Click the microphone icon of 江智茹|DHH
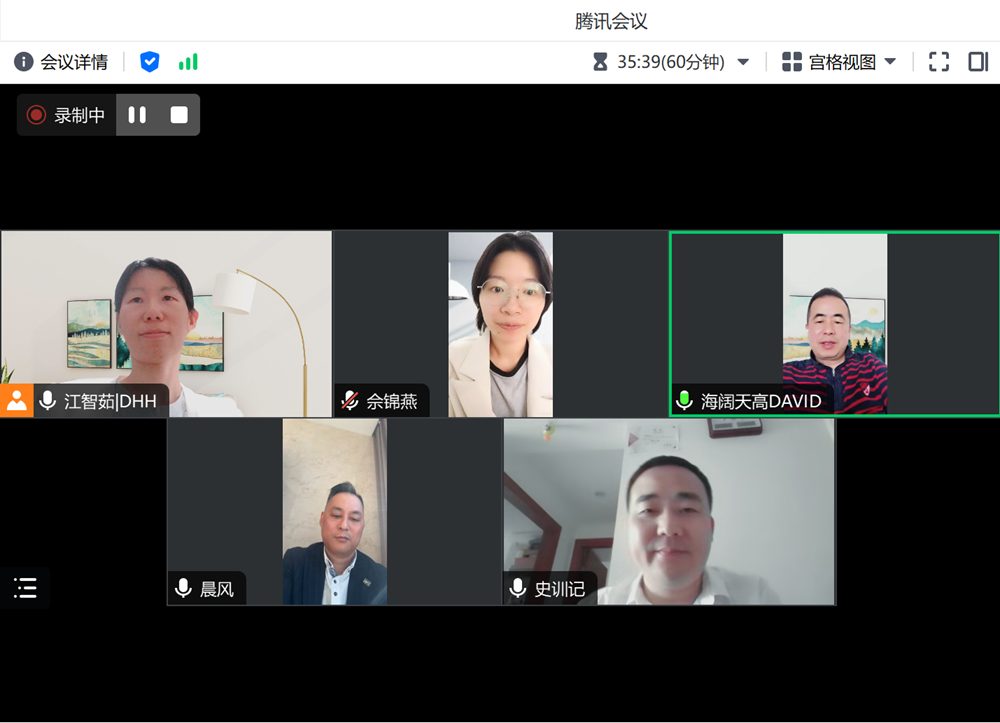 48,400
